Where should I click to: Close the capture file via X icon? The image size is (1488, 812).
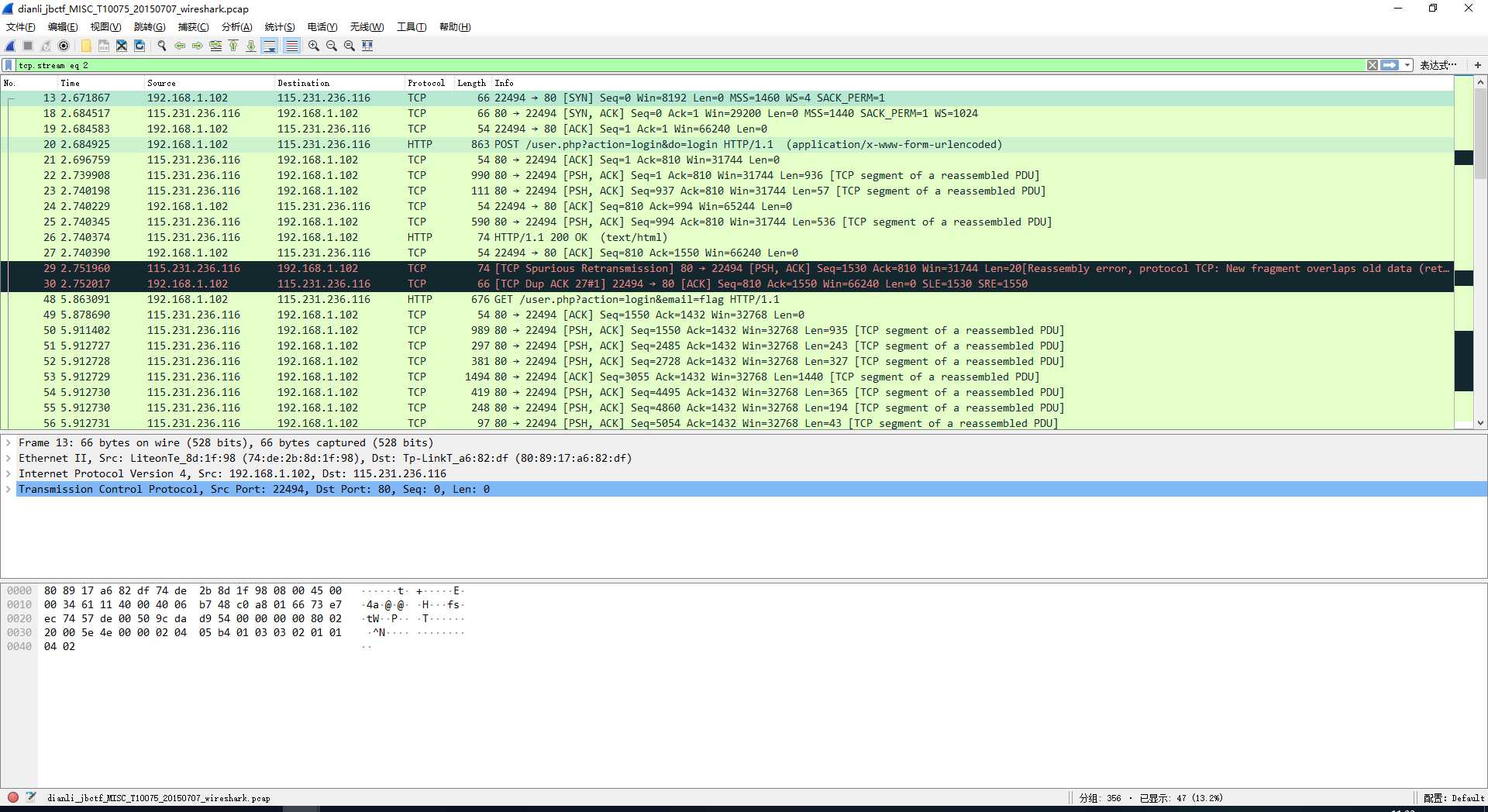tap(122, 46)
